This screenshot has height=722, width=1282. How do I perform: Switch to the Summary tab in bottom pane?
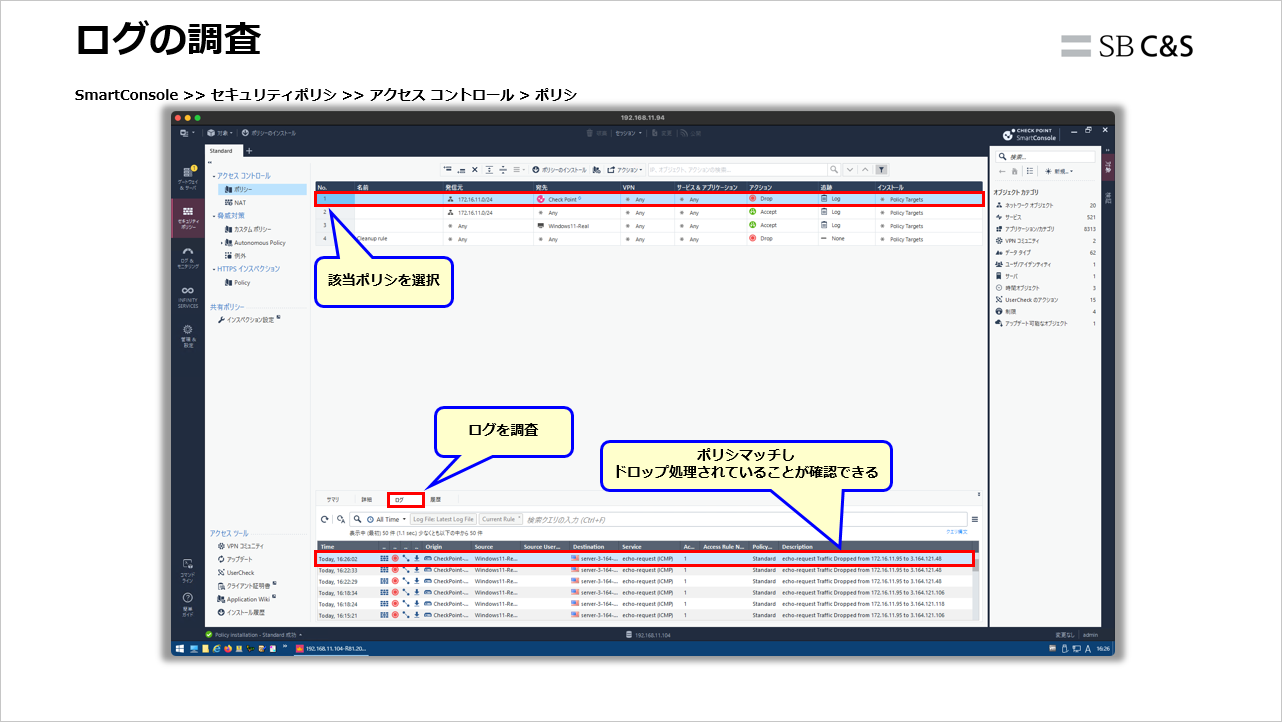(x=333, y=498)
